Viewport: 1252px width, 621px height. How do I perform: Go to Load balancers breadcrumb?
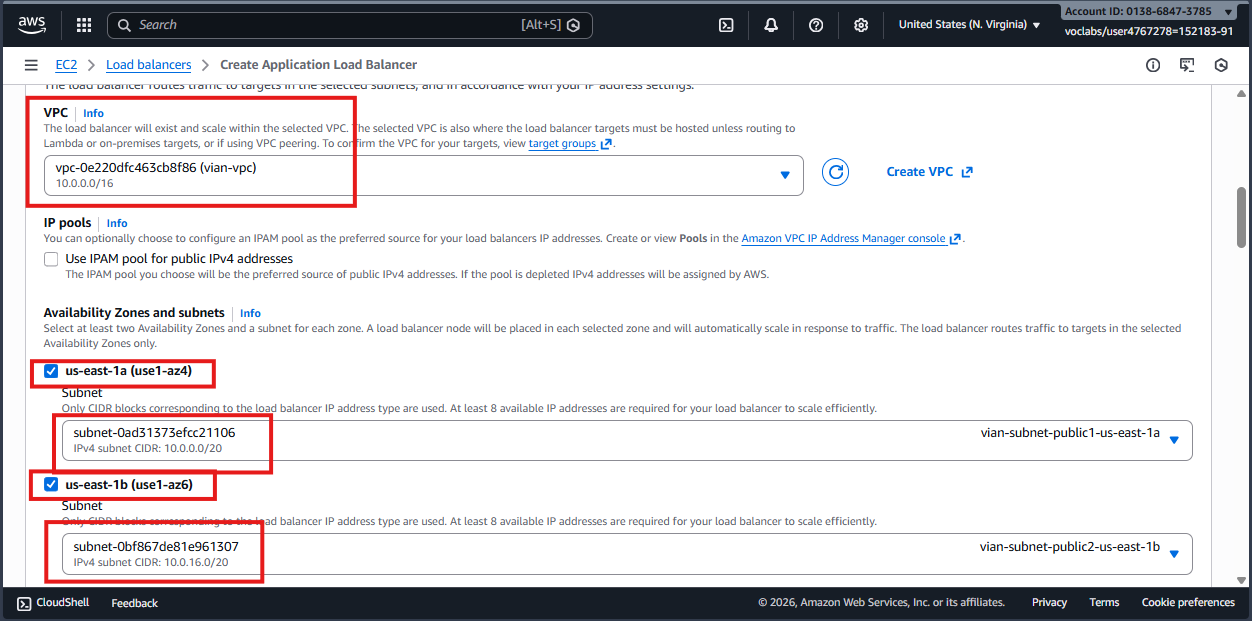pyautogui.click(x=148, y=65)
